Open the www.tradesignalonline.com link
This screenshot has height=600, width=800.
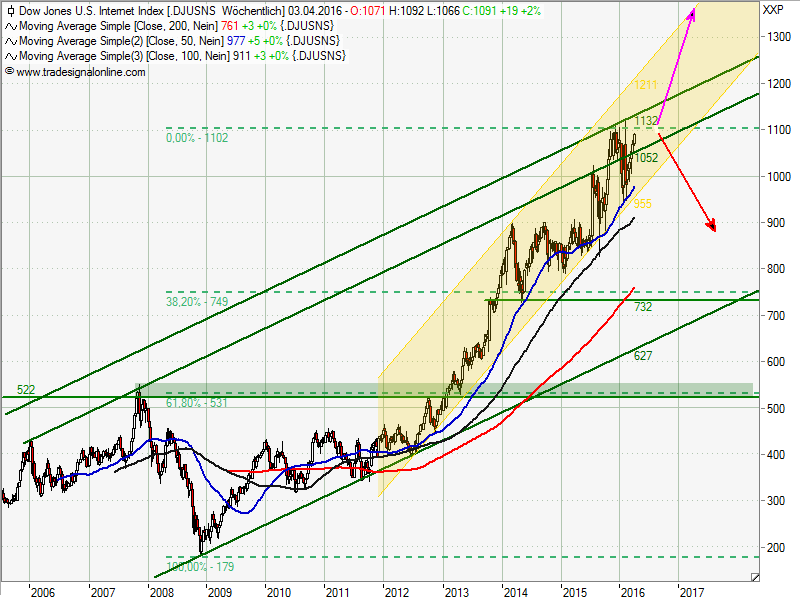click(81, 72)
